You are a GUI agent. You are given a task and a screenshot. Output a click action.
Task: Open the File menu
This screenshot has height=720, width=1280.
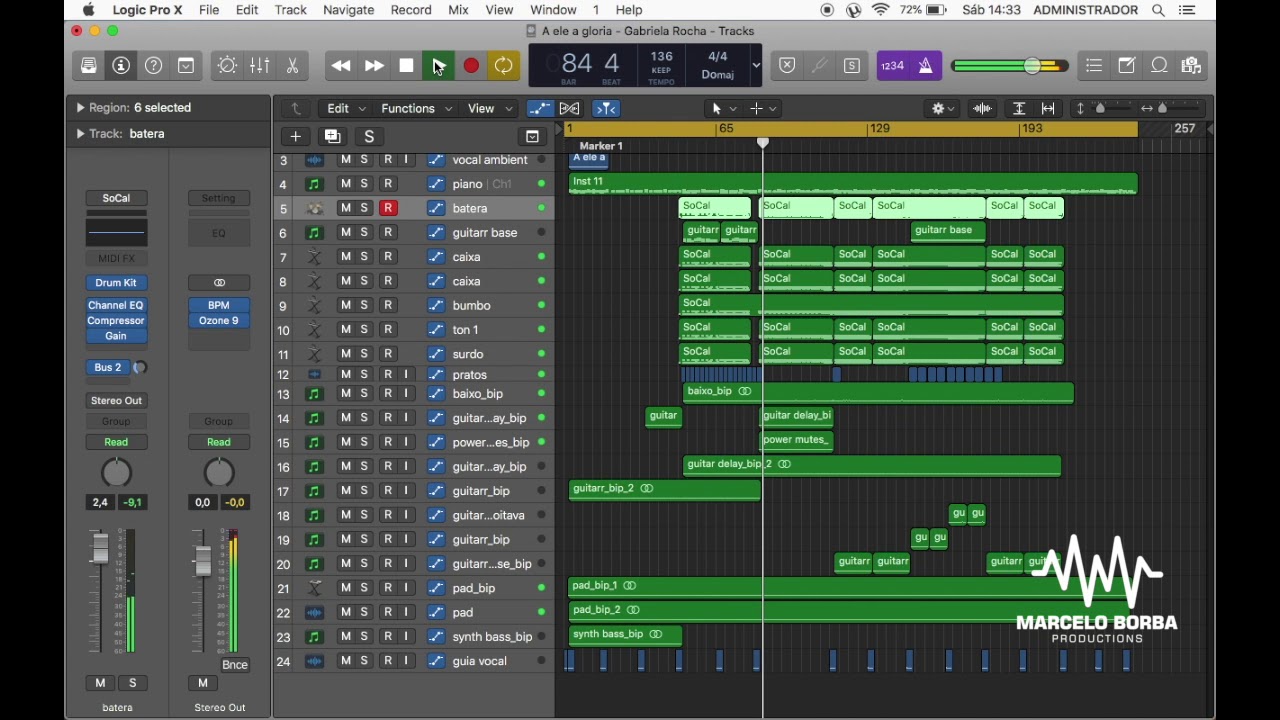coord(209,10)
